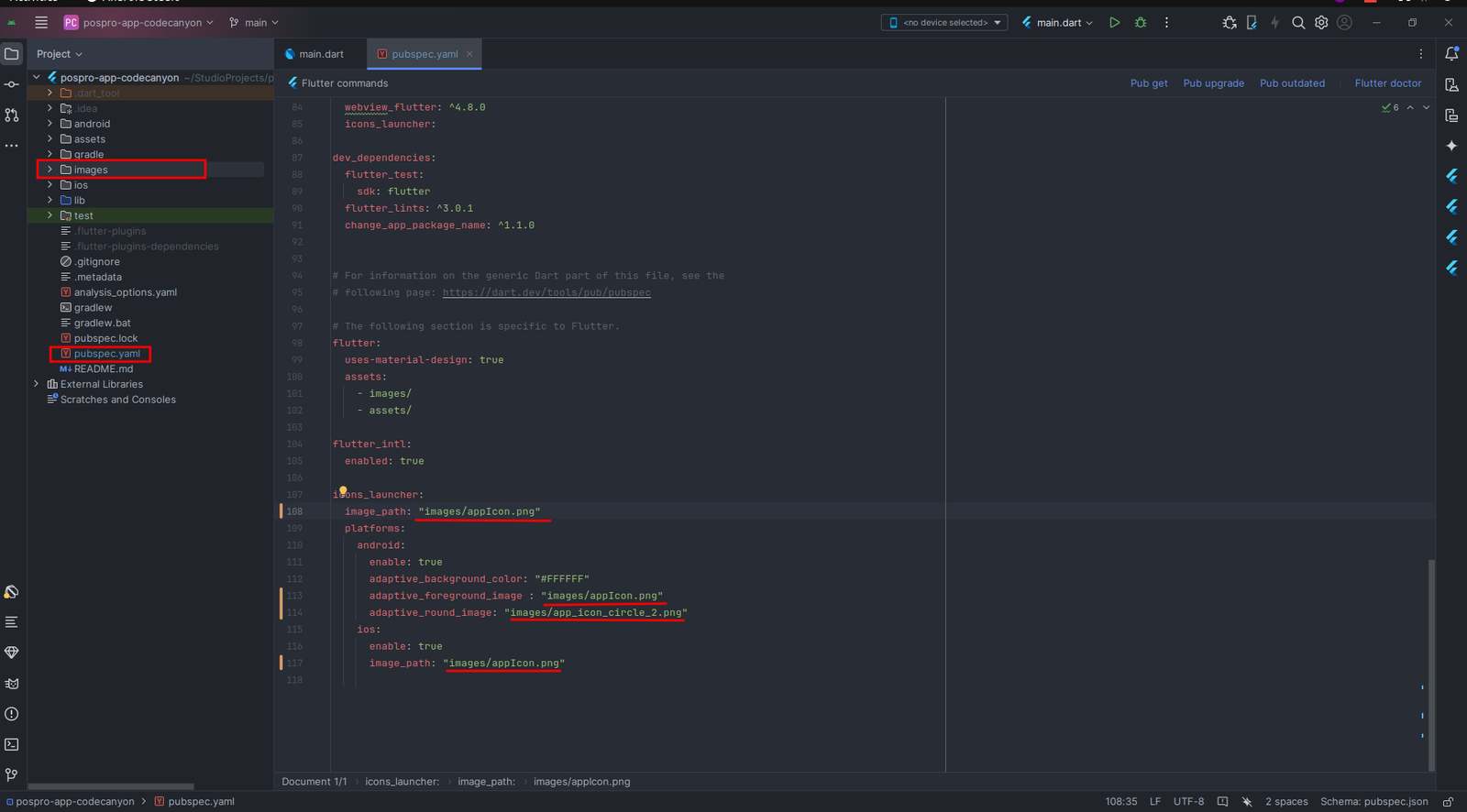Image resolution: width=1467 pixels, height=812 pixels.
Task: Click the Pub get link
Action: click(1148, 83)
